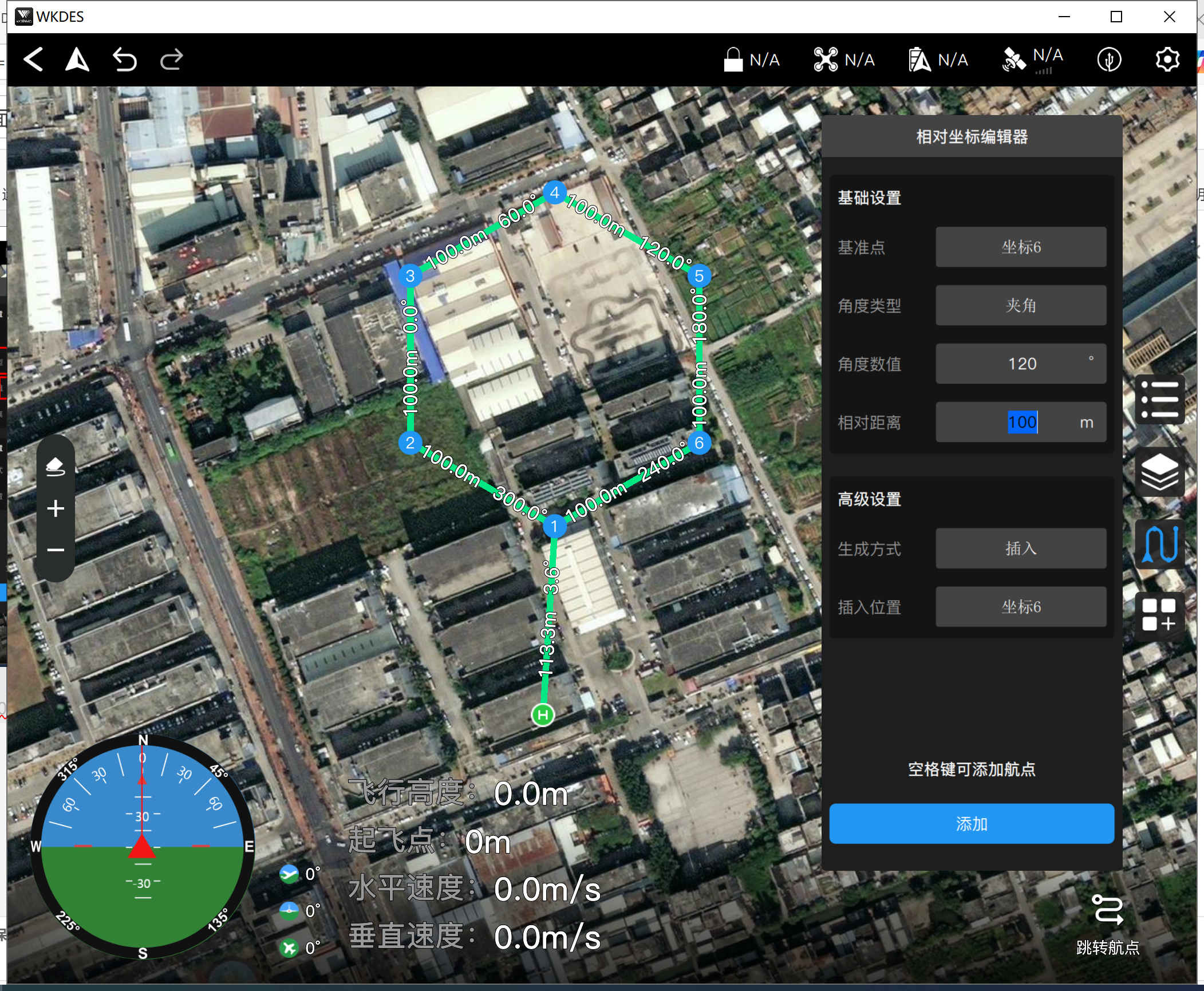Open the 生成方式 dropdown showing 插入
1204x991 pixels.
click(x=1020, y=548)
